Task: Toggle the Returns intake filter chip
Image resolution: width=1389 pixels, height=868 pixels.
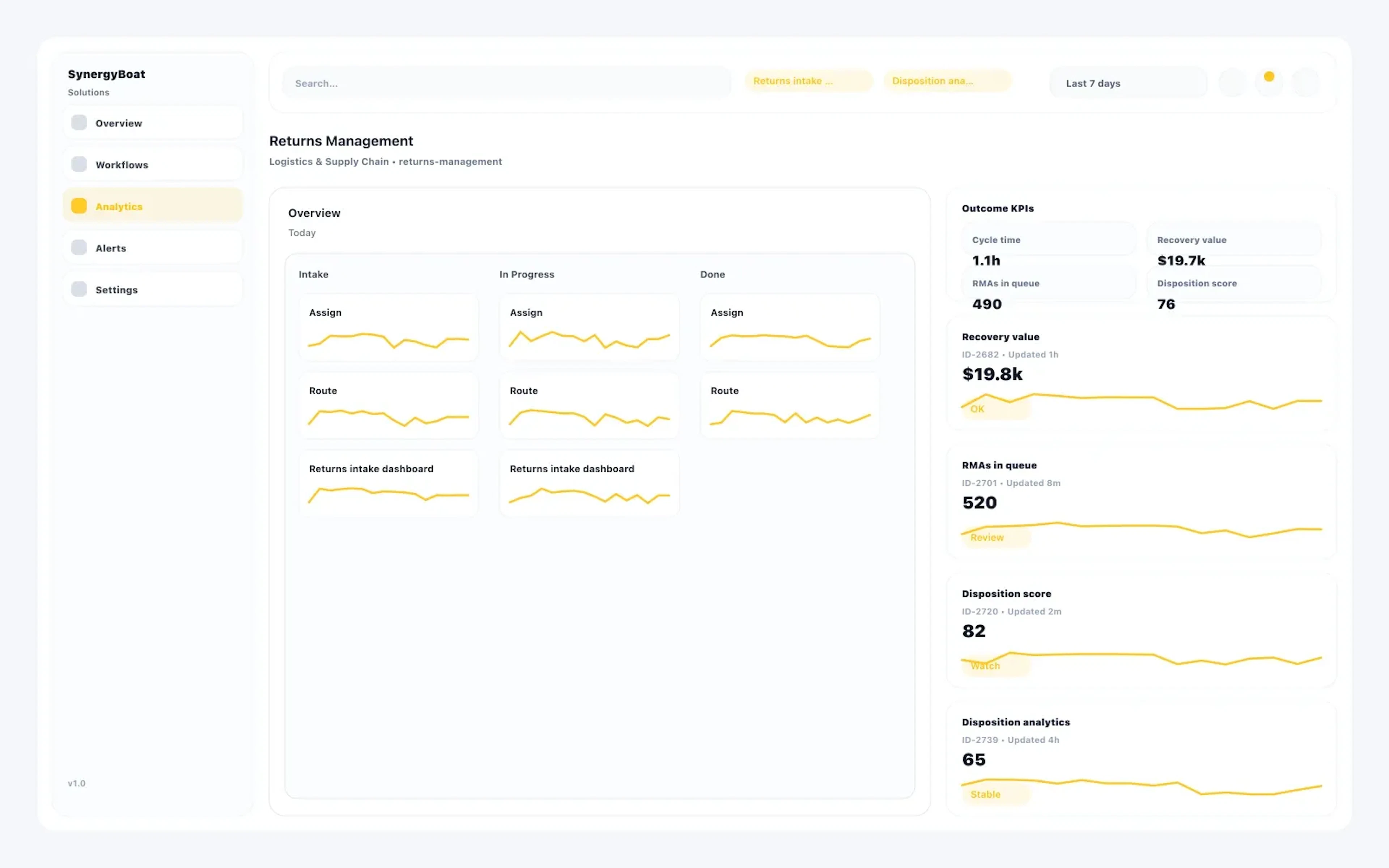Action: point(808,80)
